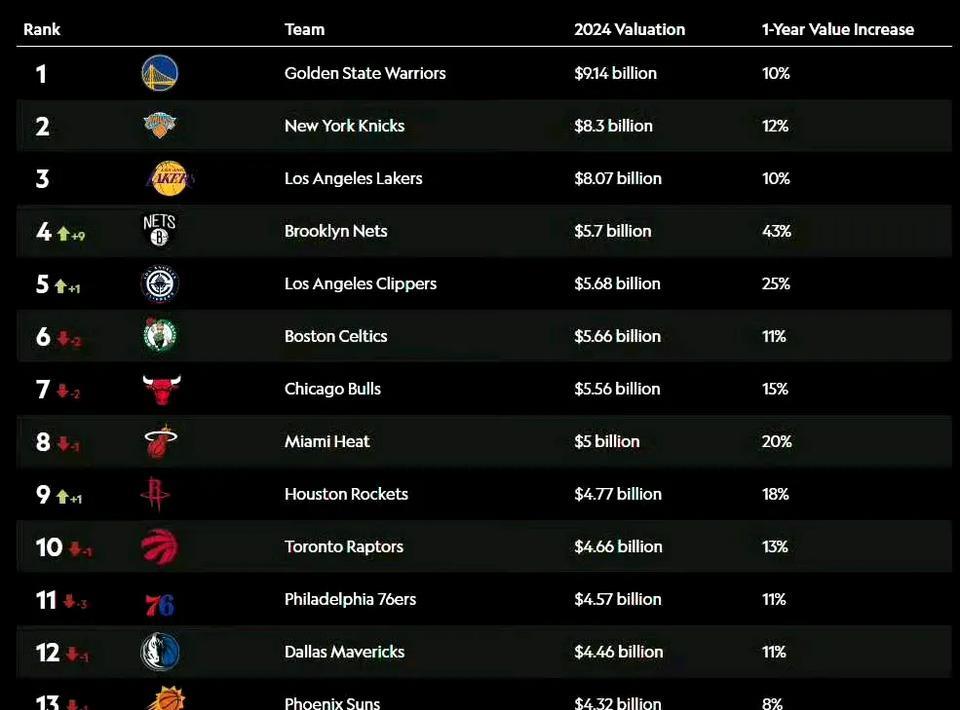The image size is (960, 710).
Task: Click the Brooklyn Nets logo
Action: (159, 230)
